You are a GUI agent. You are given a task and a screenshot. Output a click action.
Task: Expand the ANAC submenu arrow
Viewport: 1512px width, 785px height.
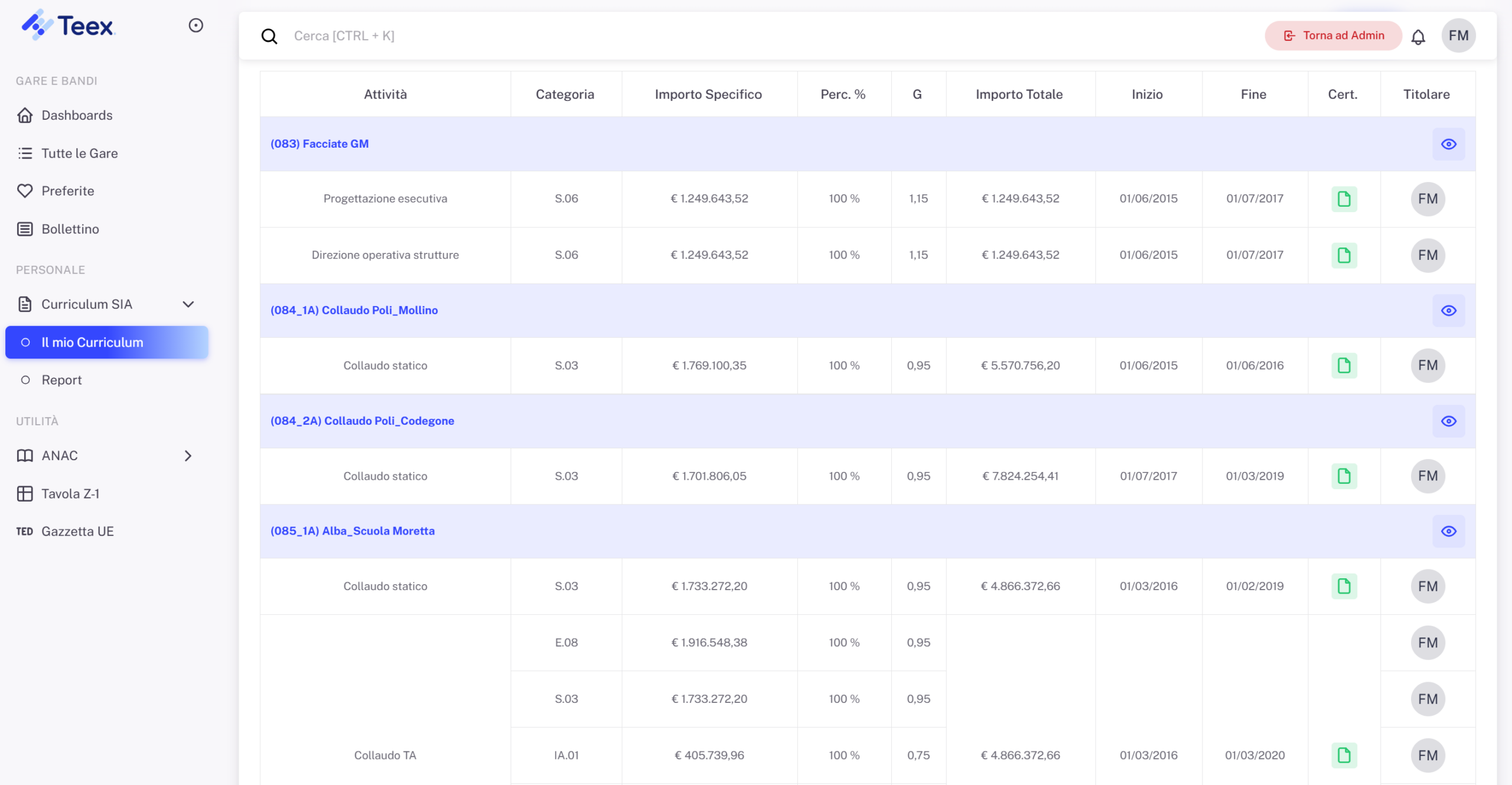pyautogui.click(x=188, y=456)
